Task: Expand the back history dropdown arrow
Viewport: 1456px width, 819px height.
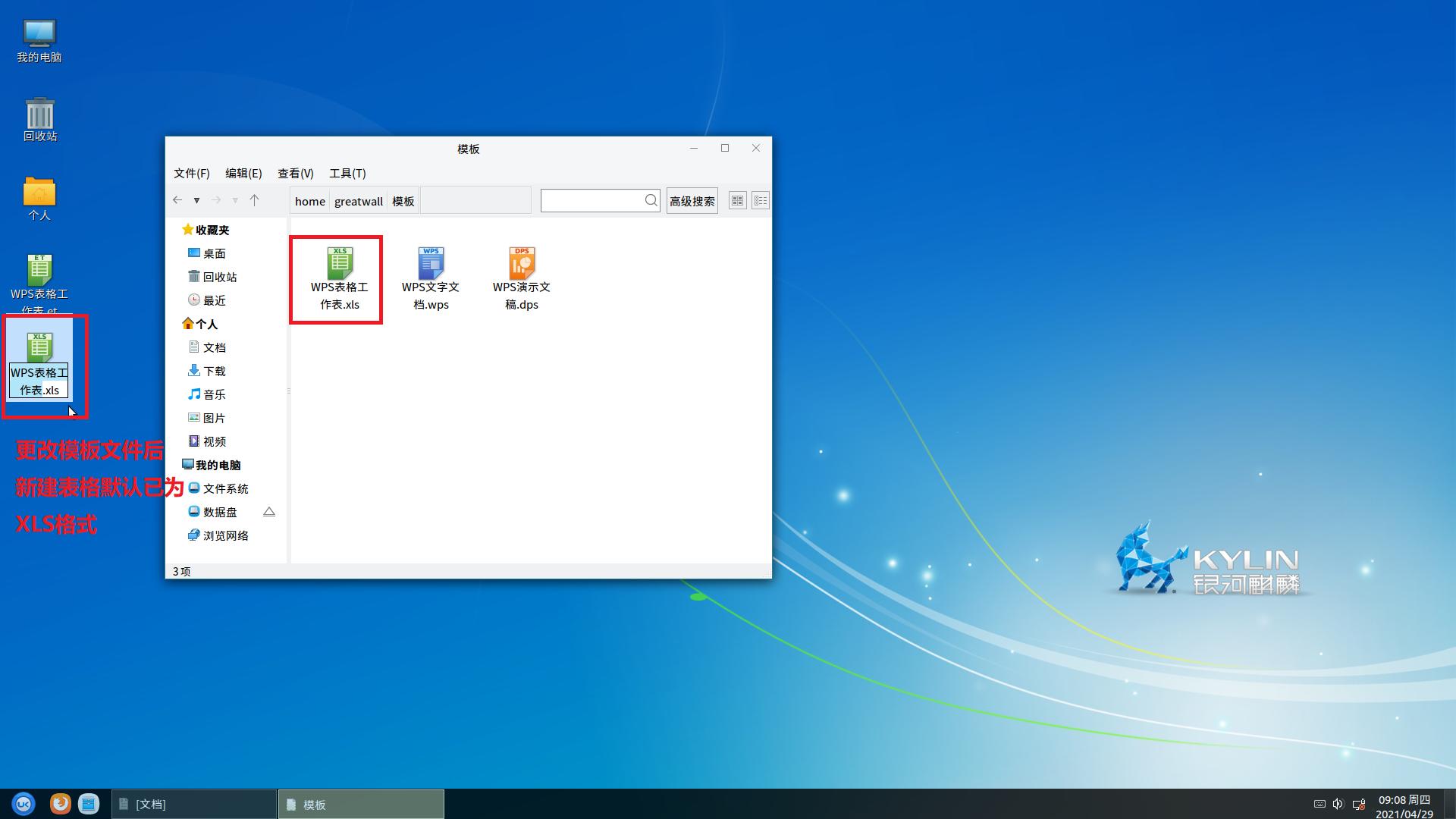Action: click(x=196, y=200)
